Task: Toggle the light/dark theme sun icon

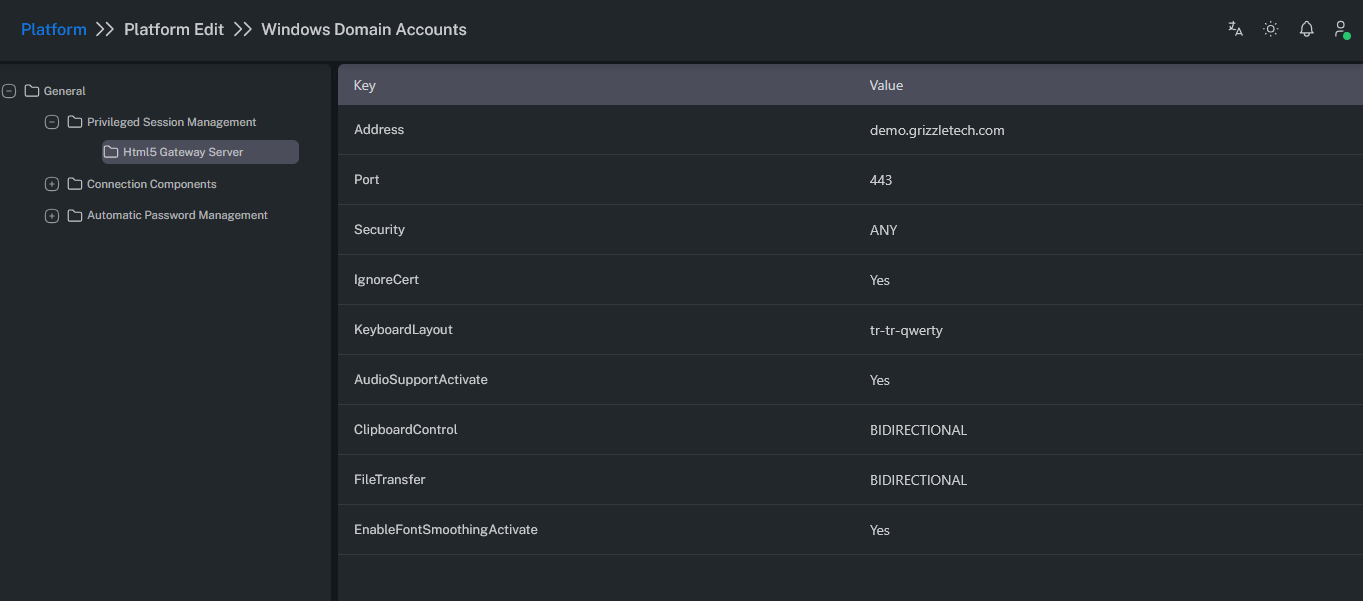Action: point(1270,29)
